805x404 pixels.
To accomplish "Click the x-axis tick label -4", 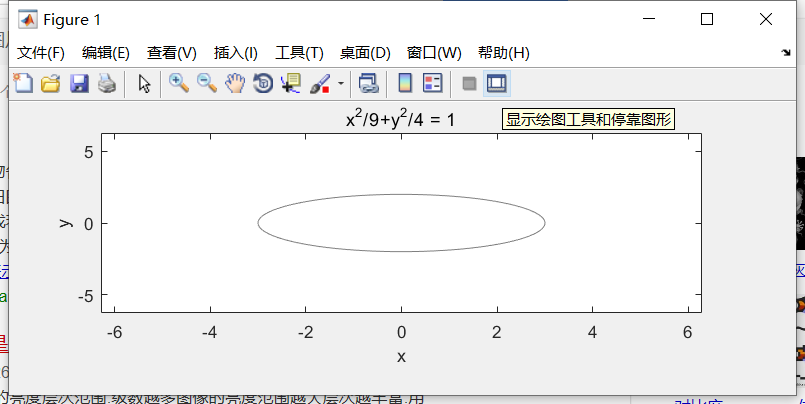I will [x=209, y=332].
